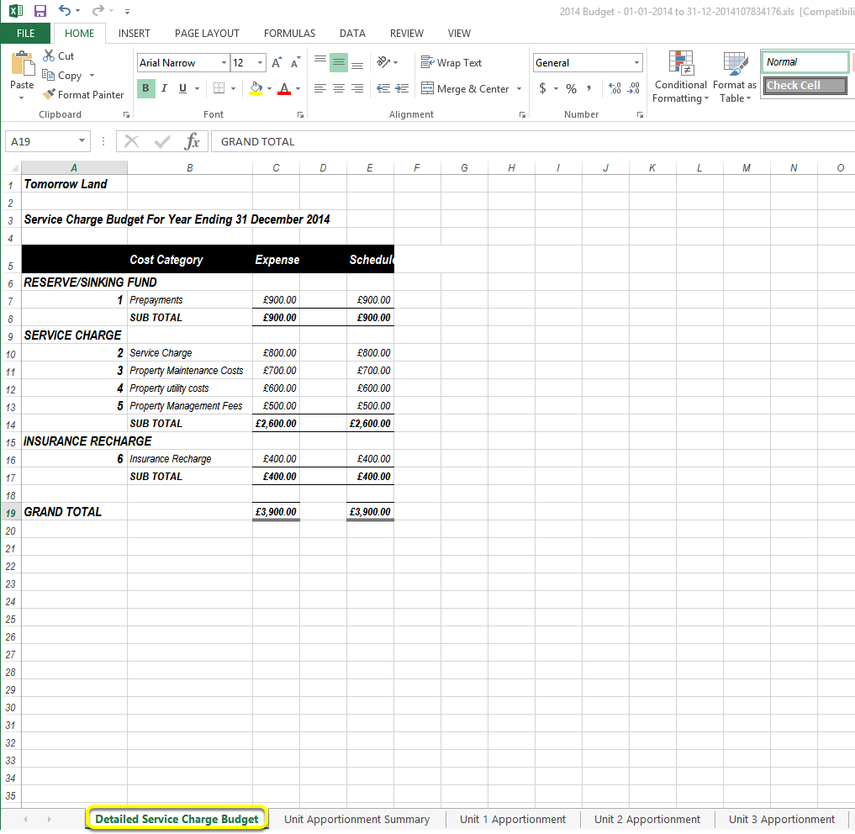Open Unit Apportionment Summary sheet

tap(357, 819)
